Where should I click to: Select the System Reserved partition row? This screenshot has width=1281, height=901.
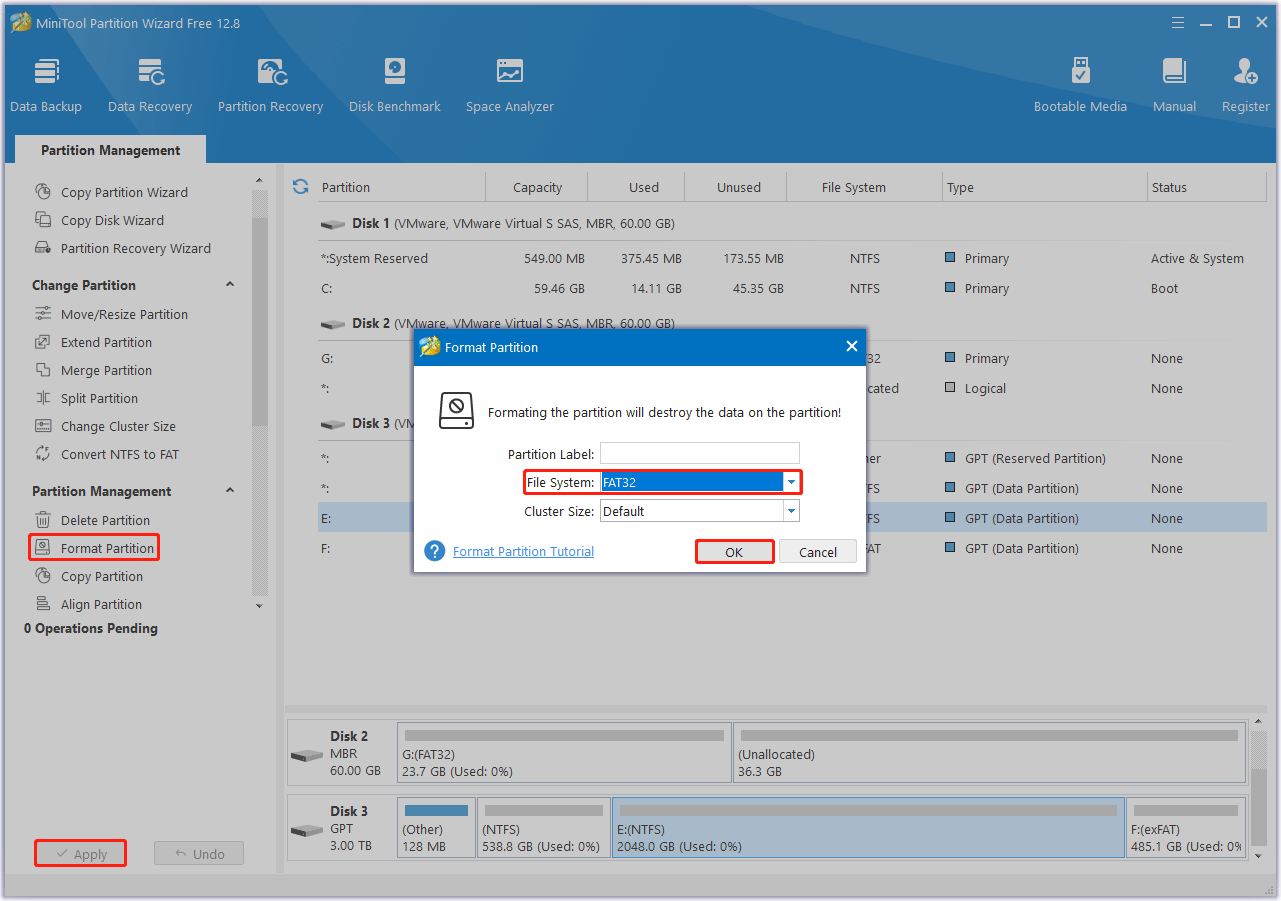[792, 258]
